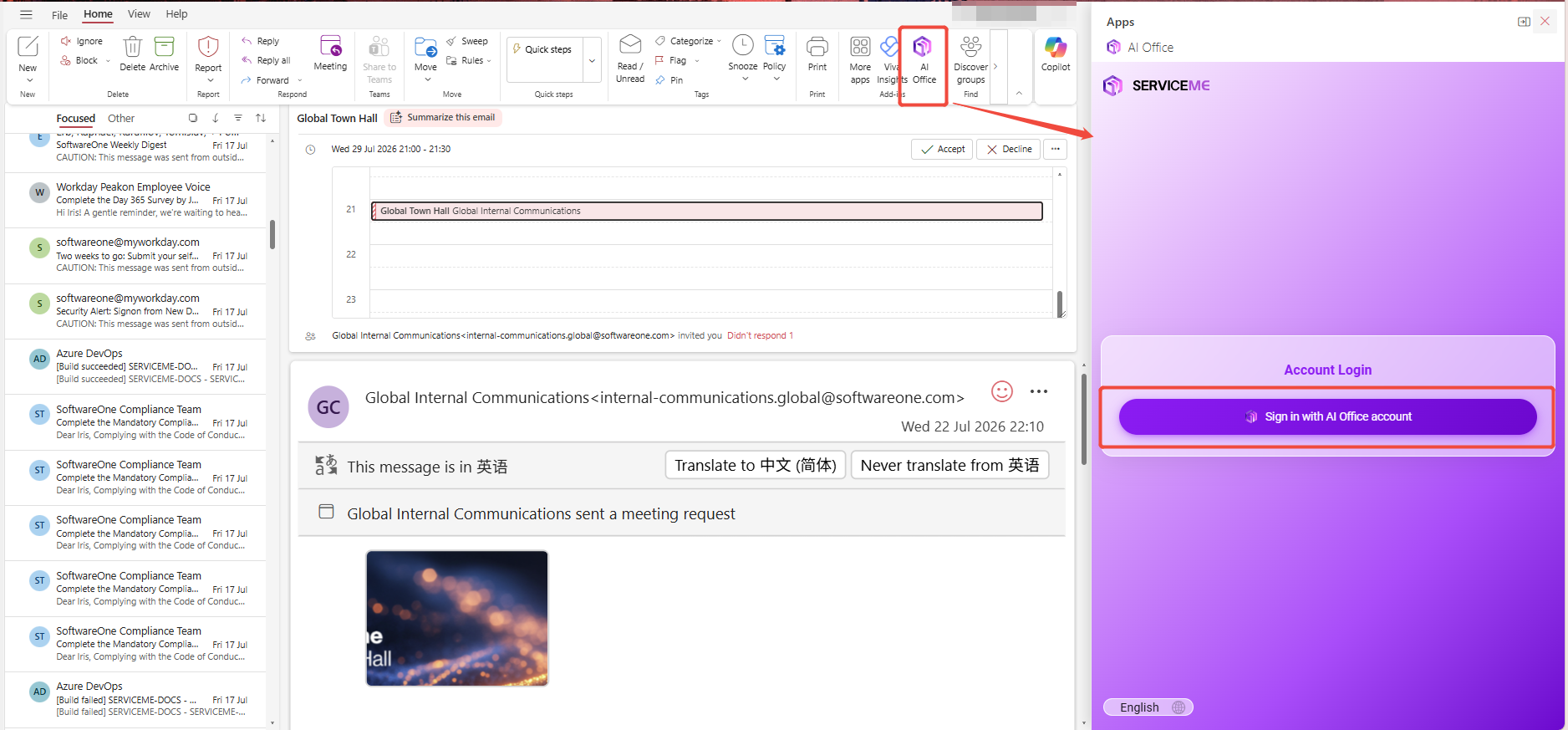Image resolution: width=1568 pixels, height=730 pixels.
Task: Expand the Forward options arrow
Action: pos(300,80)
